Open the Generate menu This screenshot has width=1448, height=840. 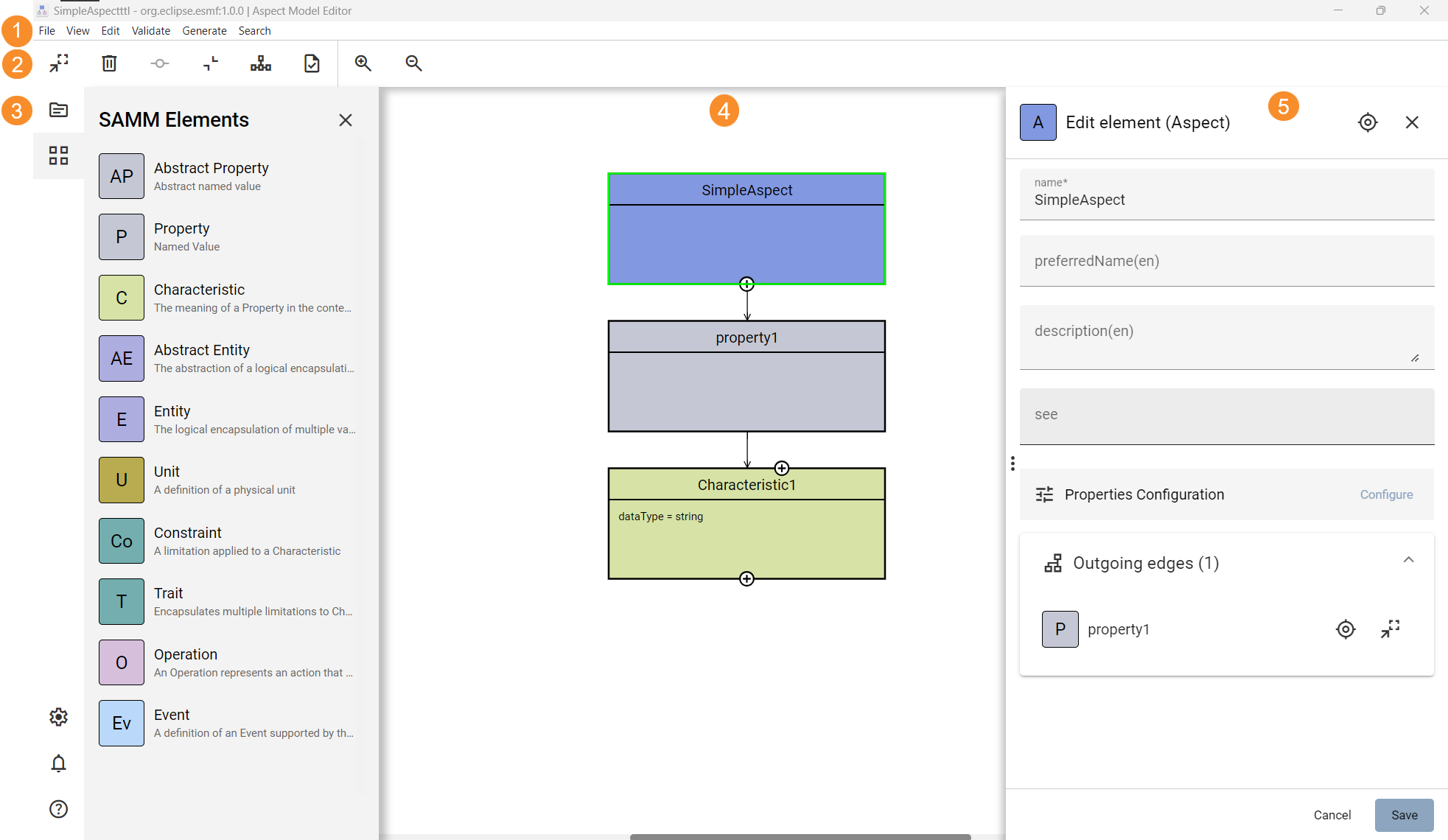[x=204, y=31]
